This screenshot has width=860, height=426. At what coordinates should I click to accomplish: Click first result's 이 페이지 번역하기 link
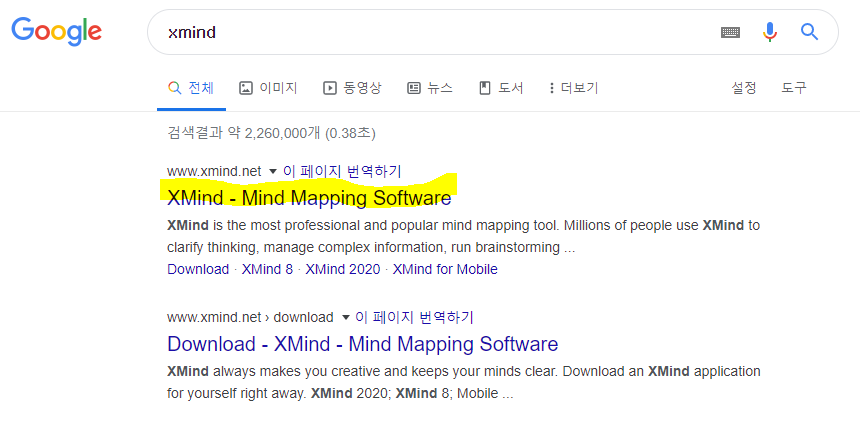tap(342, 172)
